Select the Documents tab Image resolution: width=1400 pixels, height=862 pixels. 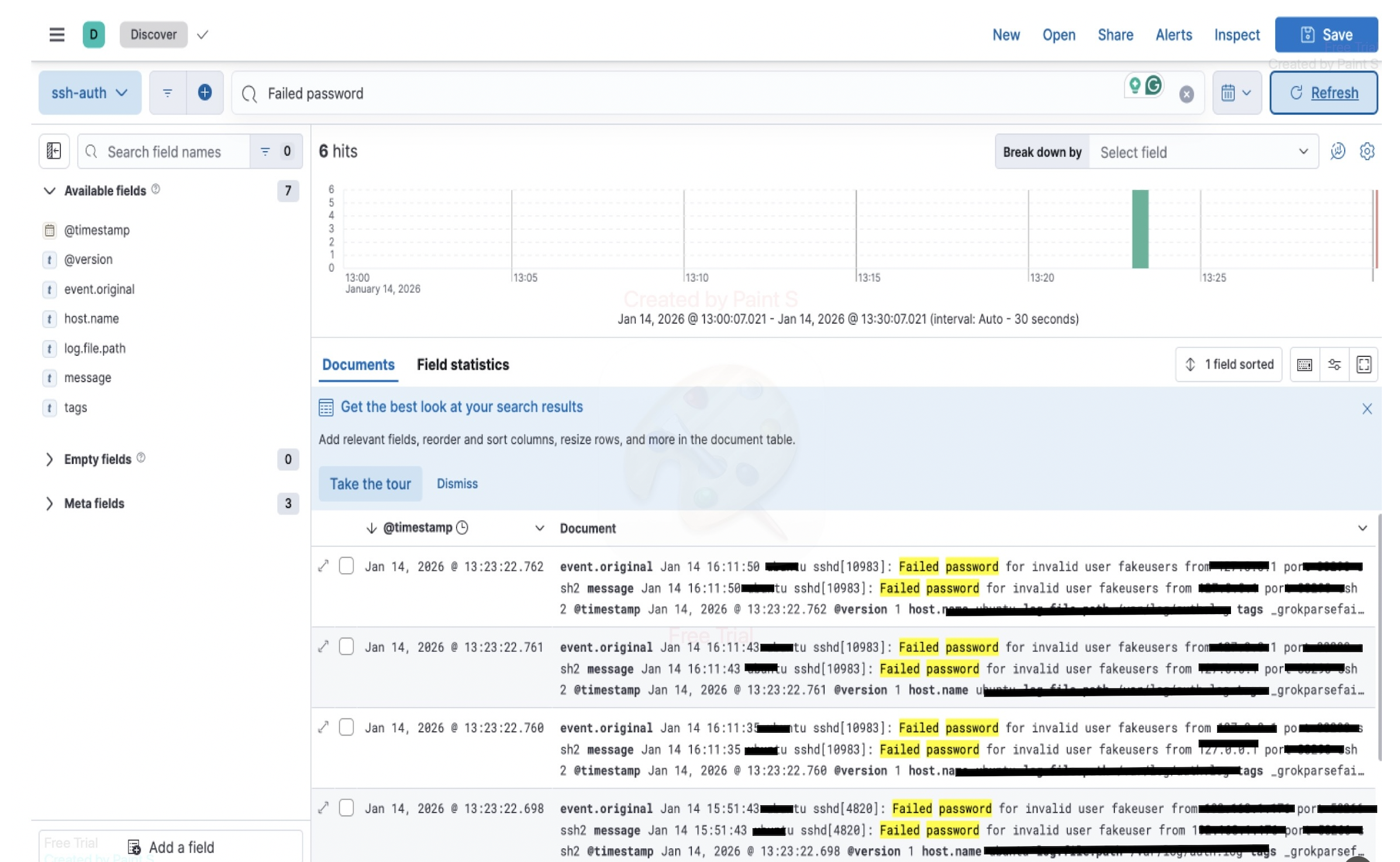pos(358,365)
